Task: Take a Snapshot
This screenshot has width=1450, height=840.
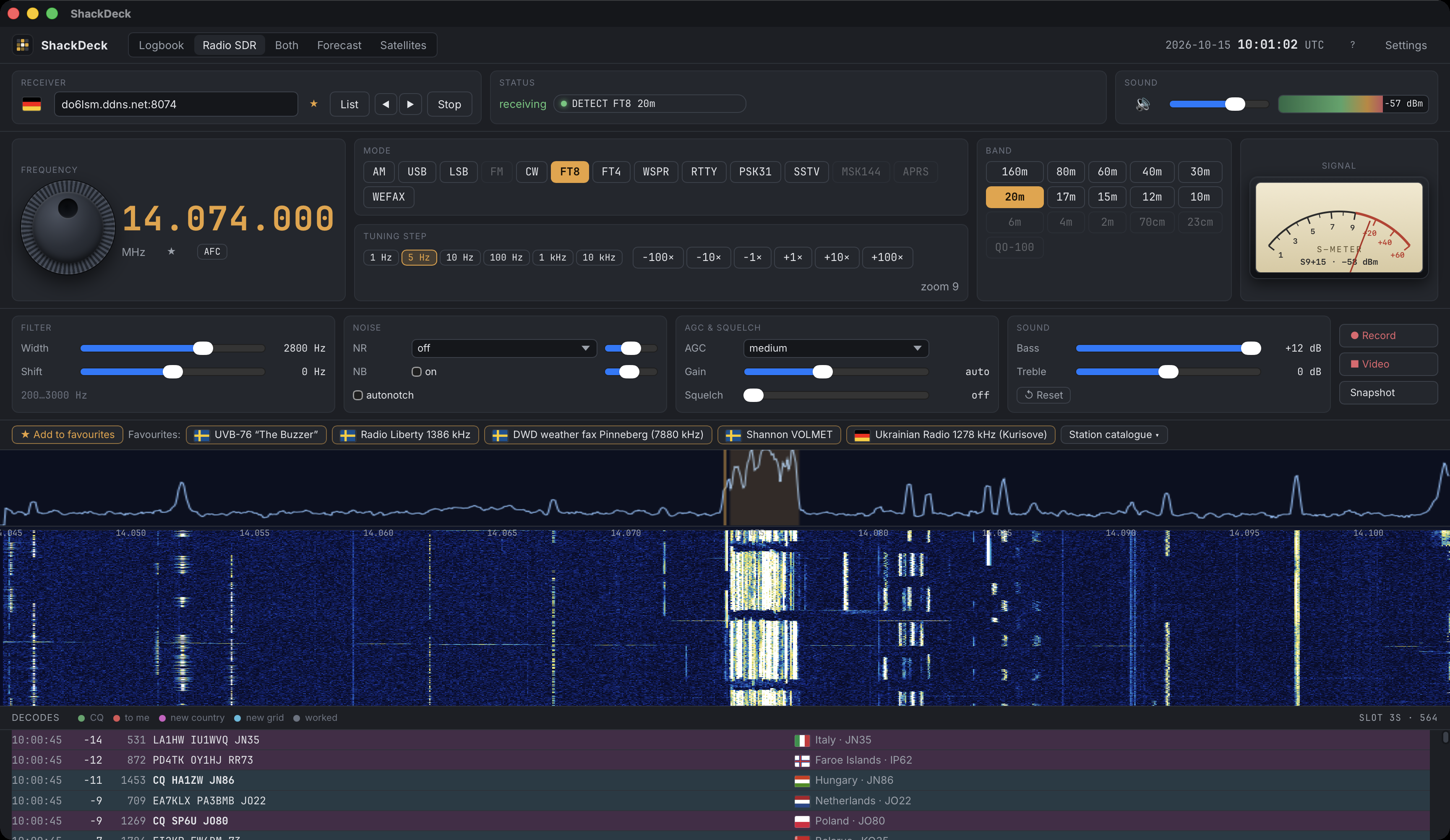Action: 1388,392
